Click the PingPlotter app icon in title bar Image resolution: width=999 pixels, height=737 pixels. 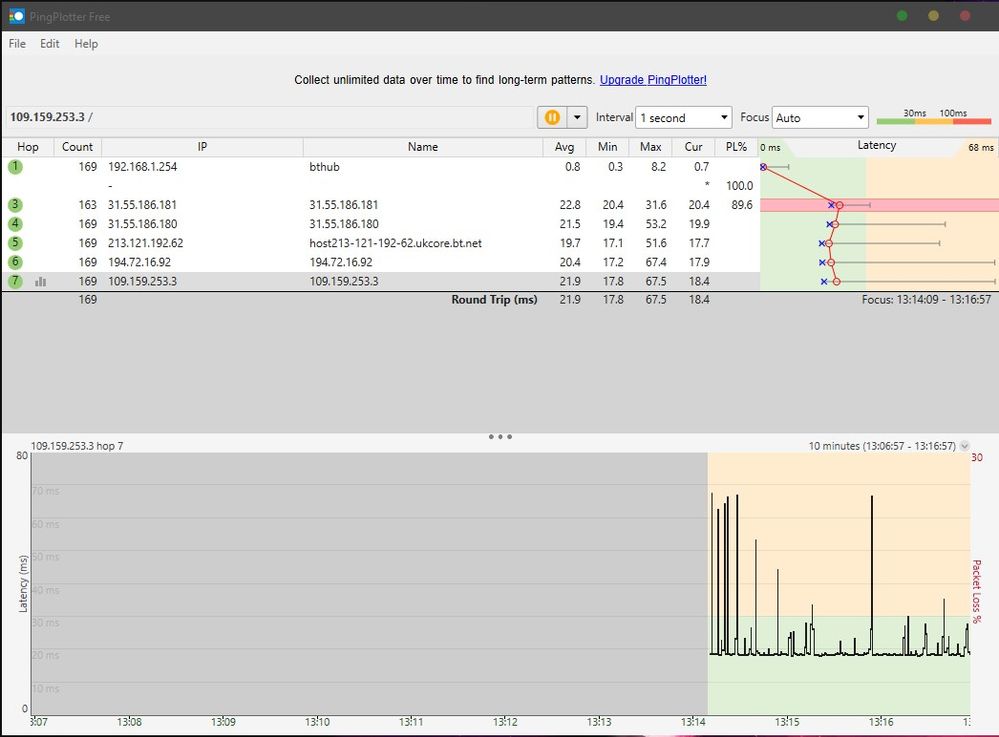tap(15, 15)
